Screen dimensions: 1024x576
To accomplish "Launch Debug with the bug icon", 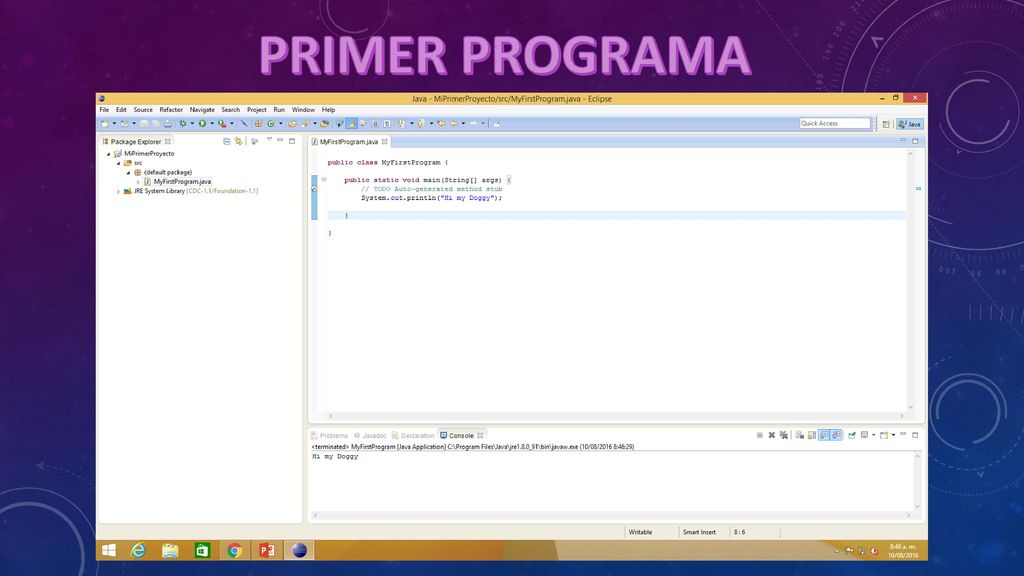I will (182, 123).
